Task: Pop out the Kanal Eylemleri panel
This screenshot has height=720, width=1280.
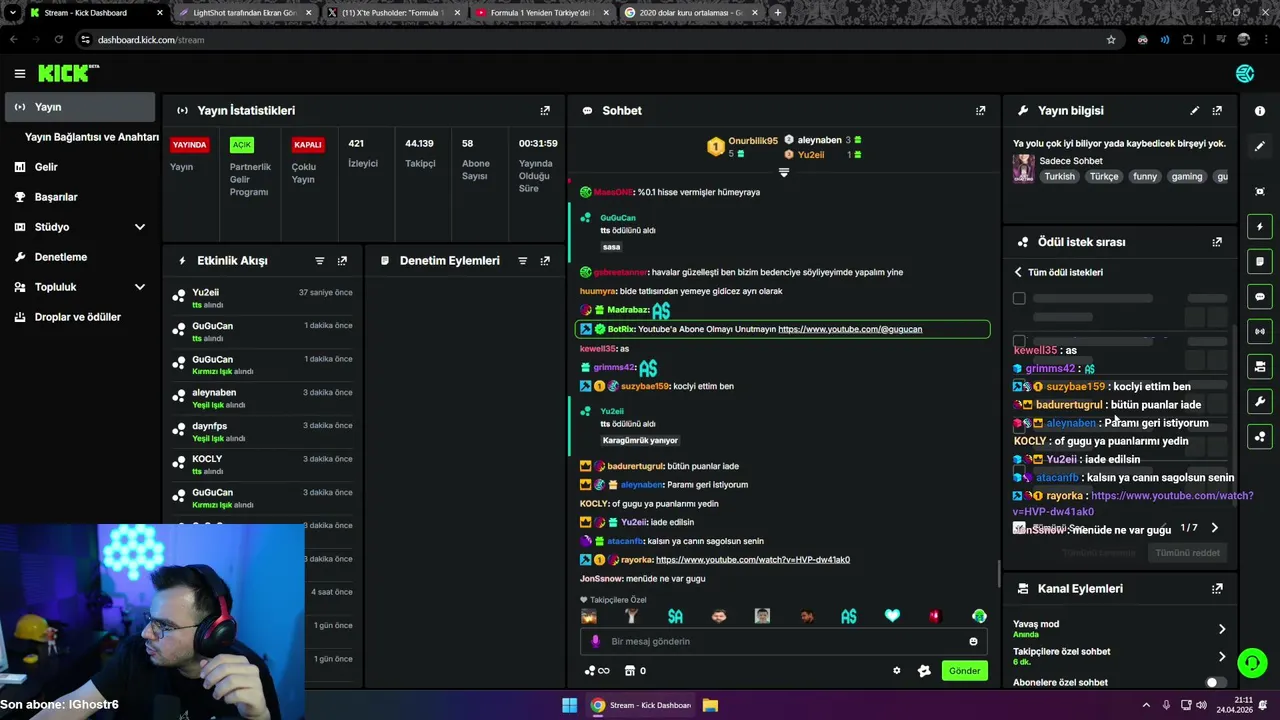Action: pyautogui.click(x=1217, y=589)
